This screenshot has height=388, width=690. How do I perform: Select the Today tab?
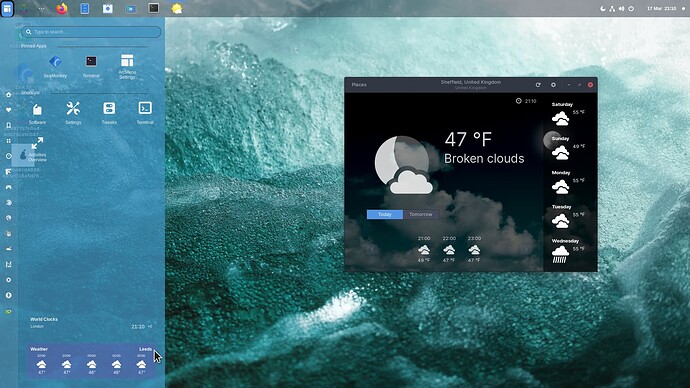(x=385, y=214)
